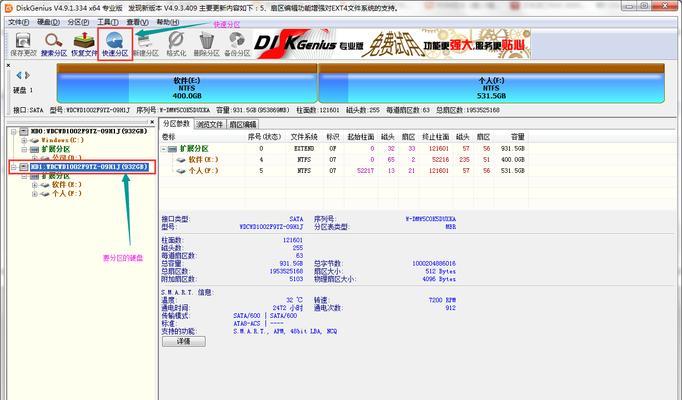Open the 硬盘(D) menu
This screenshot has width=682, height=400.
point(48,22)
